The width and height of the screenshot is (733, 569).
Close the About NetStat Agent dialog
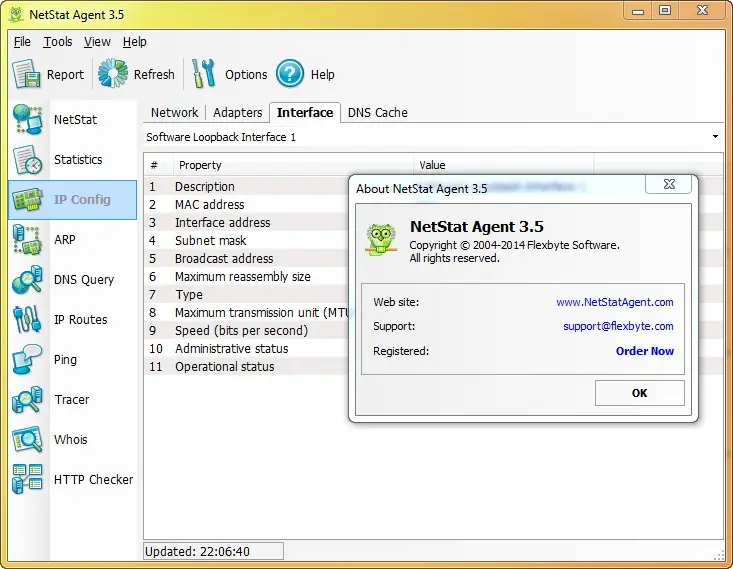pos(669,184)
